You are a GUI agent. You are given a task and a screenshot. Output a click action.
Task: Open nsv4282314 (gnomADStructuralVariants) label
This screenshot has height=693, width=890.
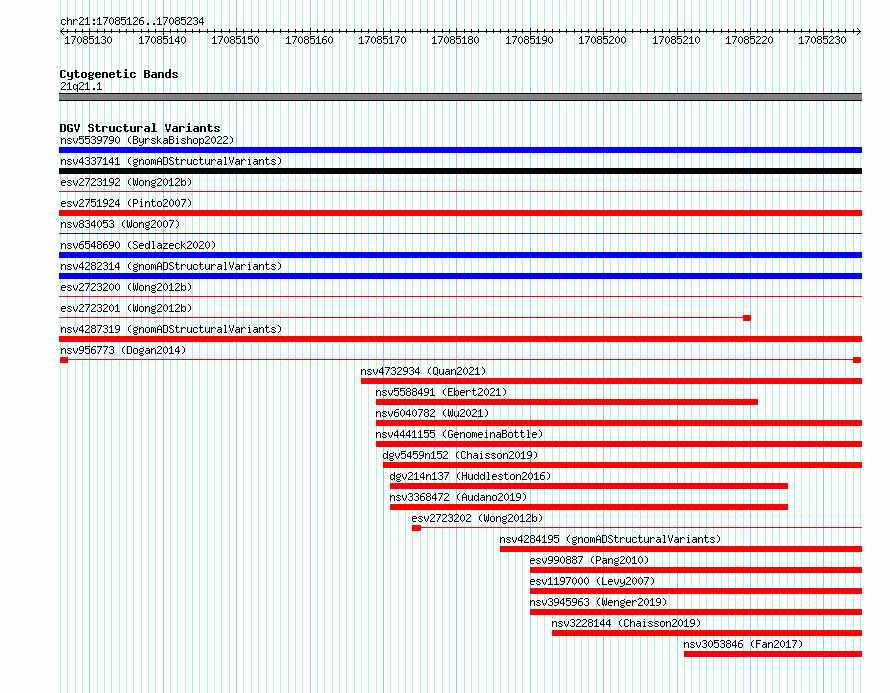(171, 266)
